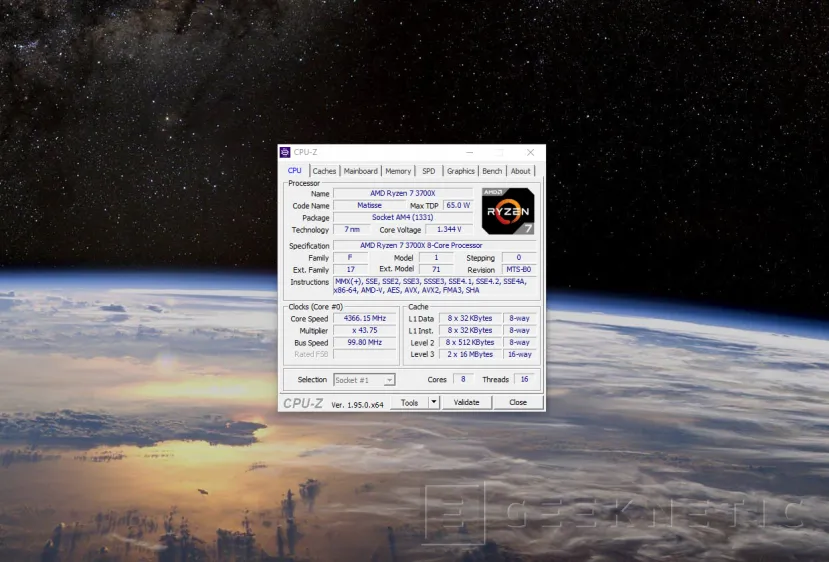Click the Technology value 7 nm
This screenshot has height=562, width=829.
[x=352, y=229]
